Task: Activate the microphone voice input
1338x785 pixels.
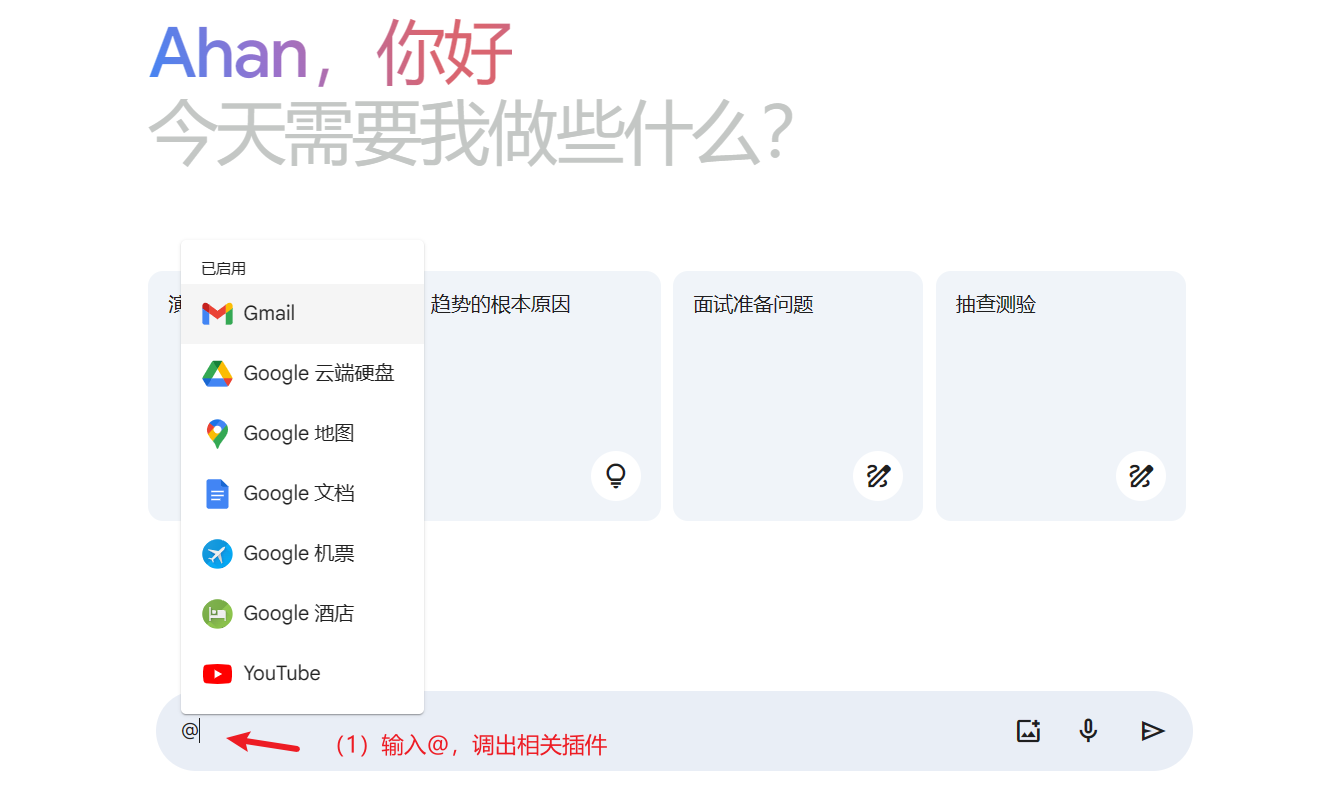Action: pos(1089,731)
